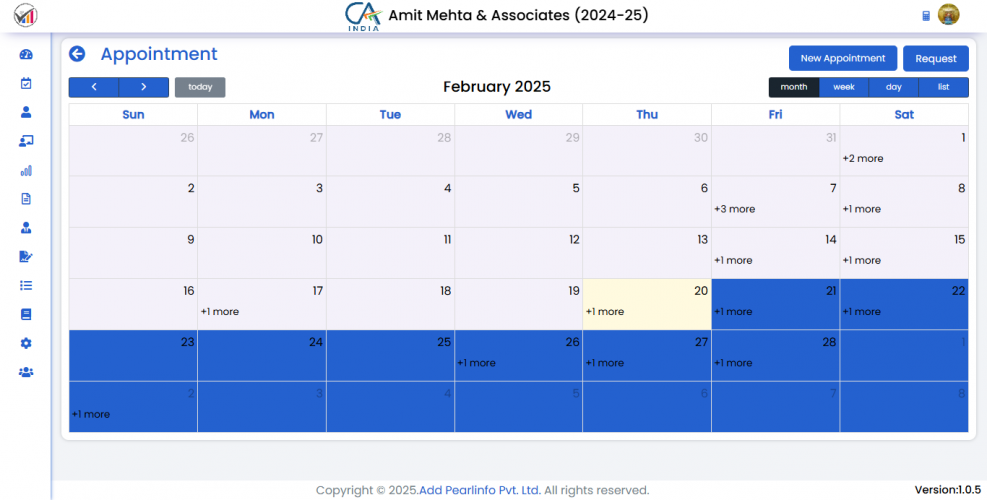
Task: Open the bar chart icon in sidebar
Action: pos(26,170)
